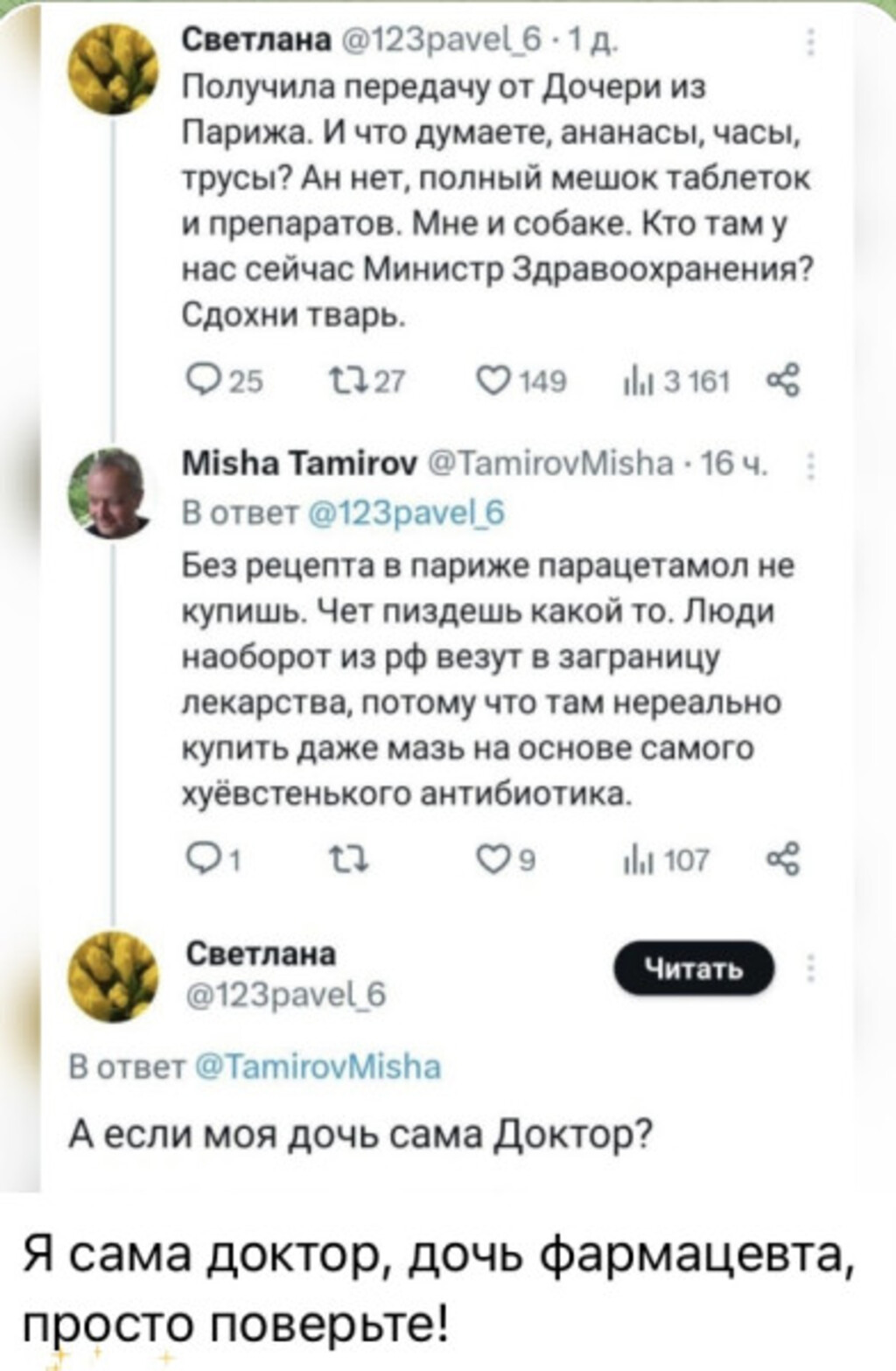
Task: Open Светлана's avatar on top tweet
Action: click(113, 68)
